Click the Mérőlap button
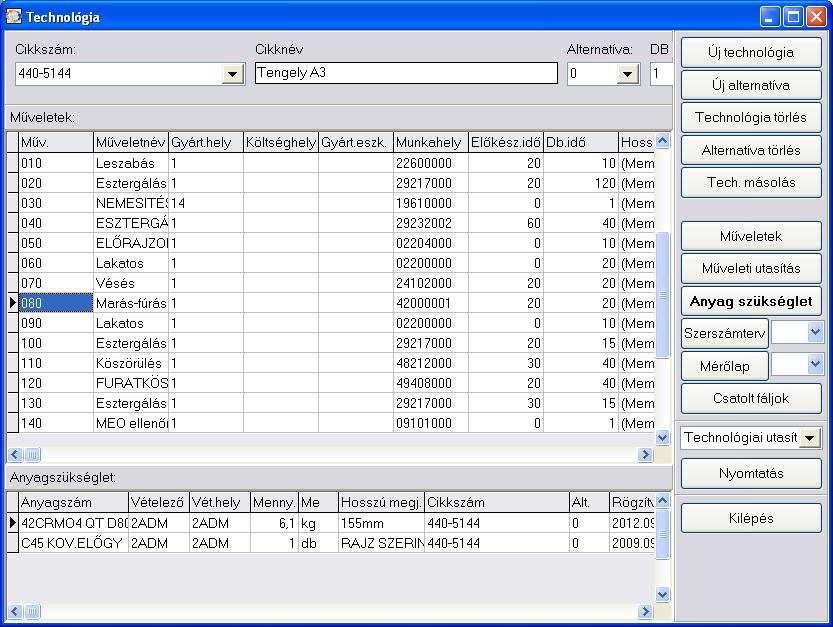Image resolution: width=833 pixels, height=627 pixels. [x=725, y=366]
